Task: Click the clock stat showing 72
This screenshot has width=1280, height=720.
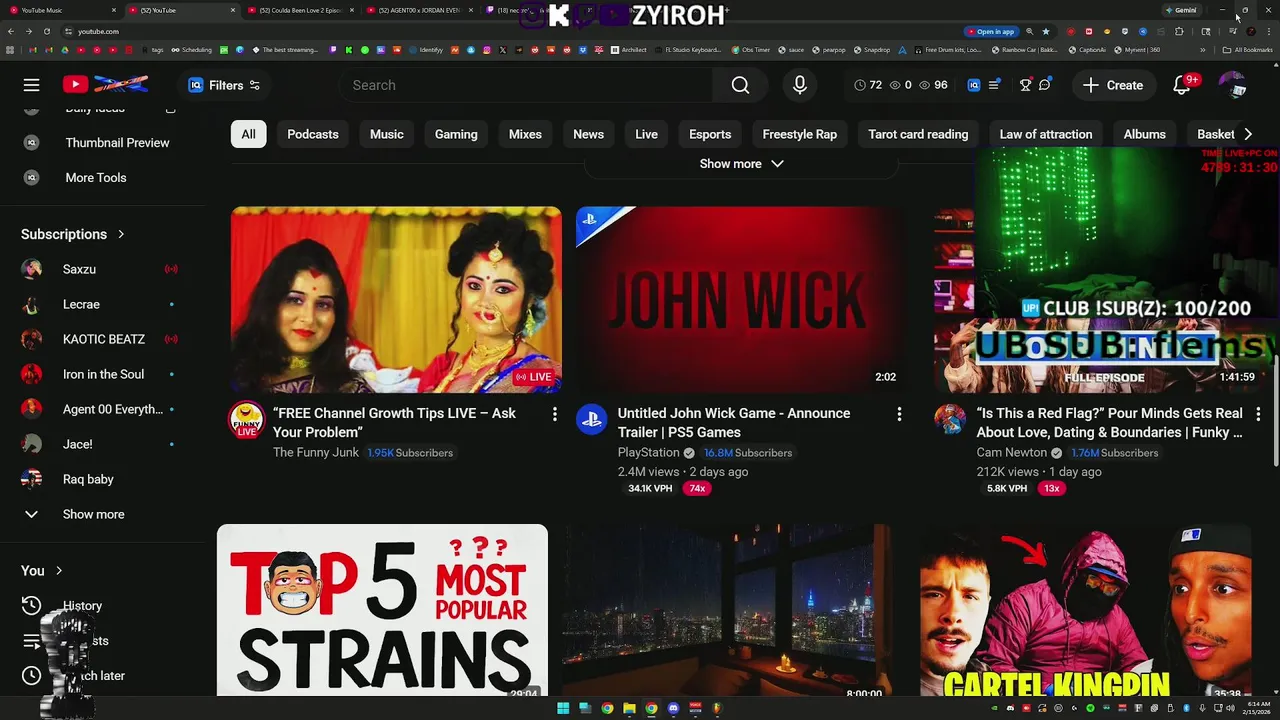Action: click(x=868, y=85)
